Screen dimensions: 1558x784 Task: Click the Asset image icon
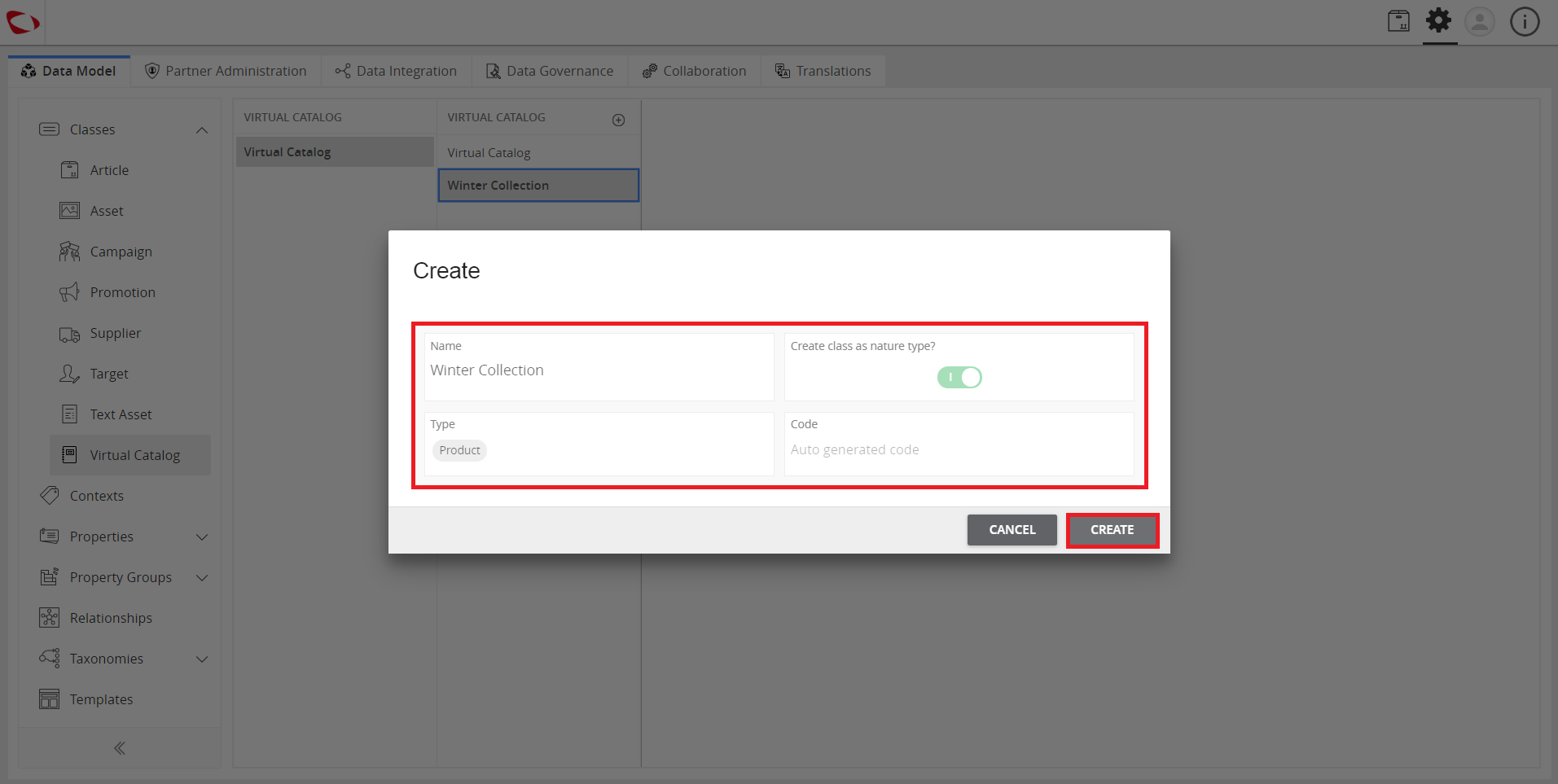(70, 211)
